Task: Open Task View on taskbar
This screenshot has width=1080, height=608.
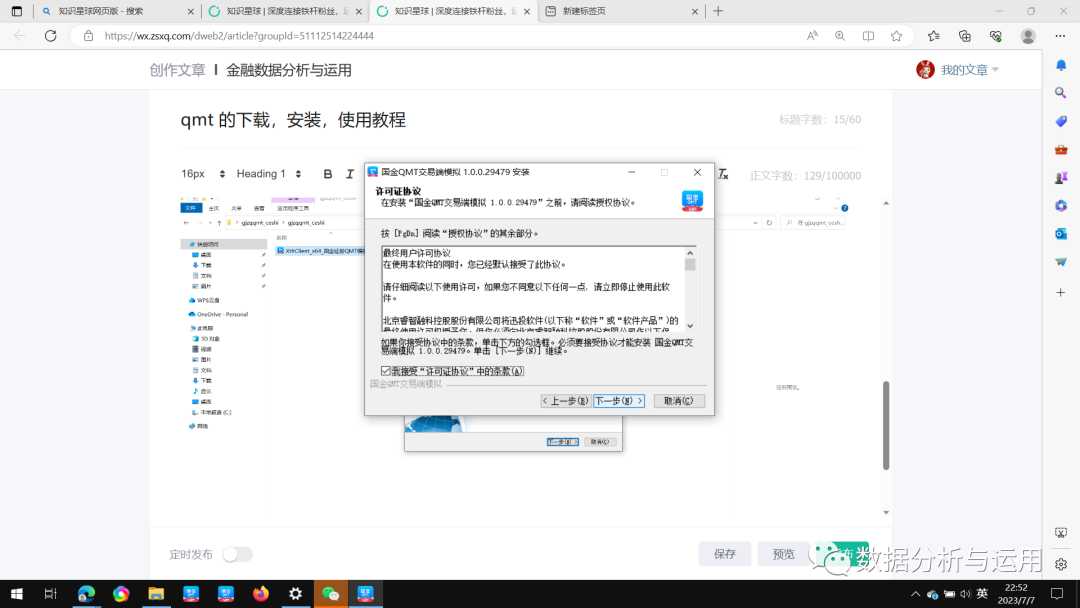Action: coord(50,594)
